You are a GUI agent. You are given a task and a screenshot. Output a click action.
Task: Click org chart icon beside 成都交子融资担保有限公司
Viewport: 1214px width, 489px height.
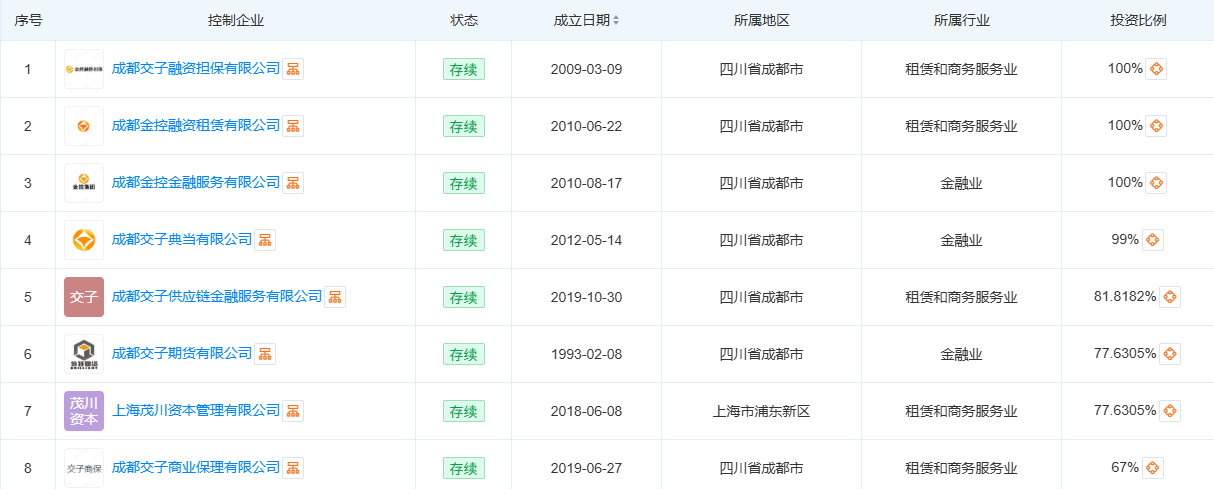click(293, 69)
